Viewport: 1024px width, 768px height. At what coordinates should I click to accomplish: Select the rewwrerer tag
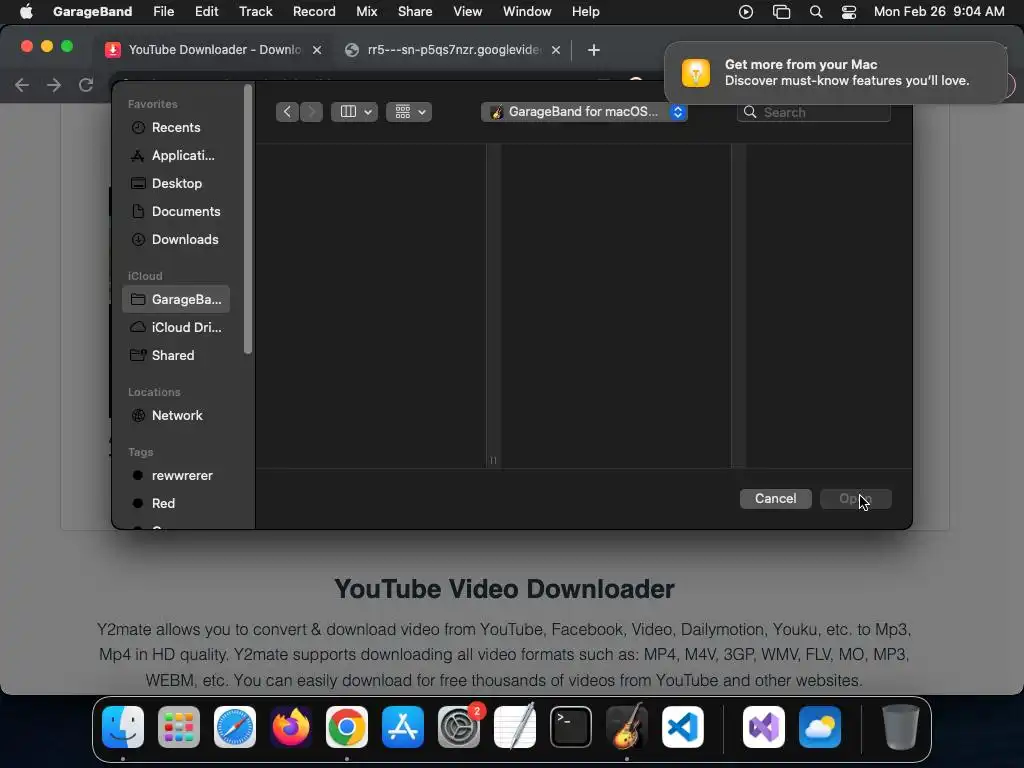click(x=176, y=475)
